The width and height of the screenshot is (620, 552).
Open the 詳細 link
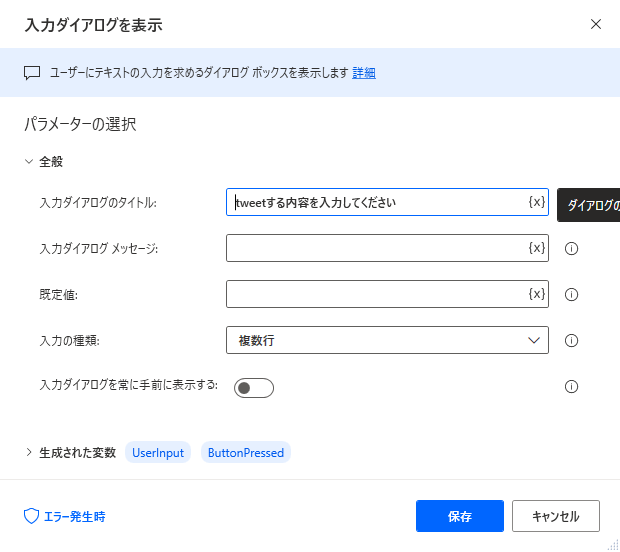coord(364,73)
